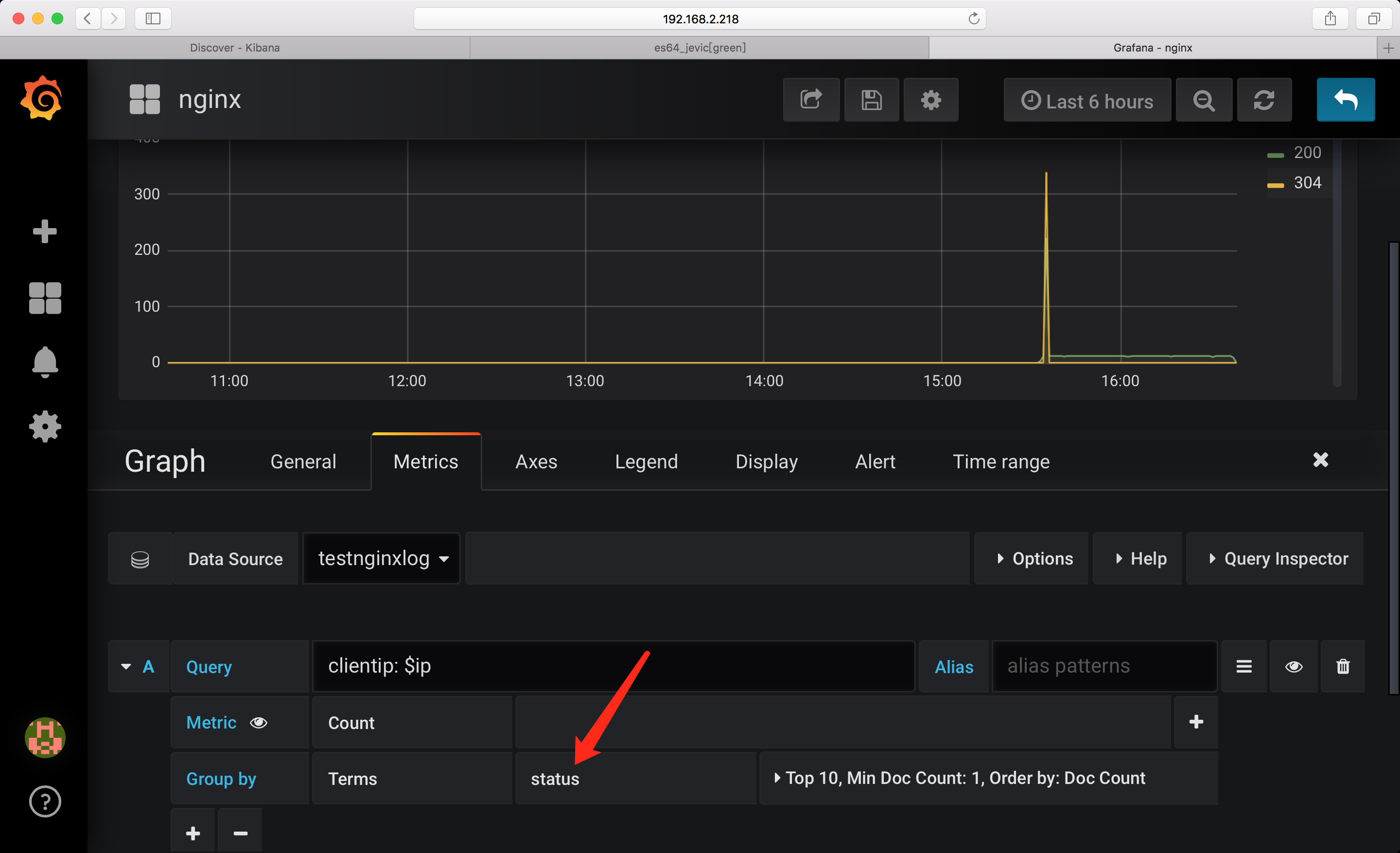Open dashboard settings gear in top bar
Image resolution: width=1400 pixels, height=853 pixels.
pos(931,100)
